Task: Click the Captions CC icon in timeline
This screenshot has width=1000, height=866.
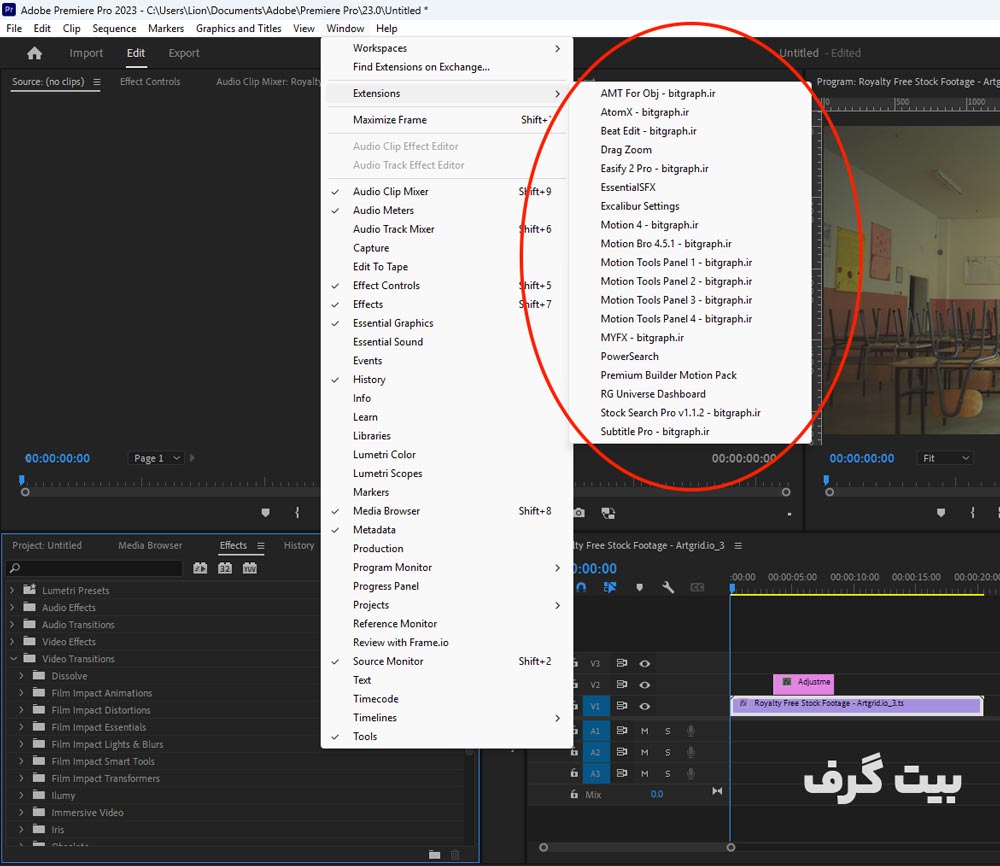Action: pyautogui.click(x=697, y=587)
